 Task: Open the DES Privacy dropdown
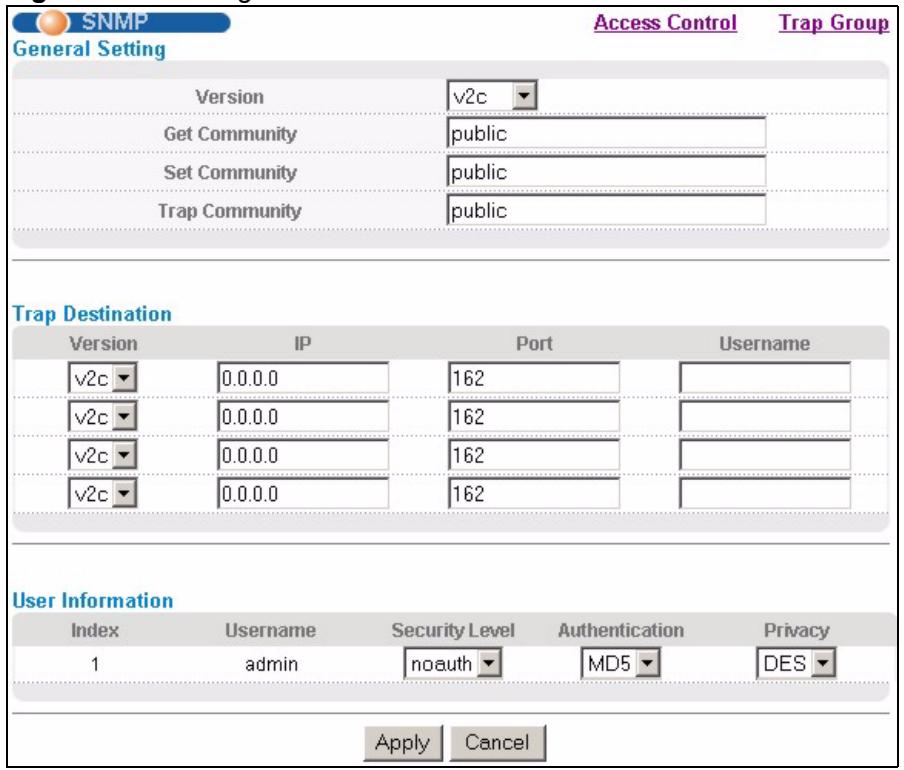pyautogui.click(x=796, y=663)
